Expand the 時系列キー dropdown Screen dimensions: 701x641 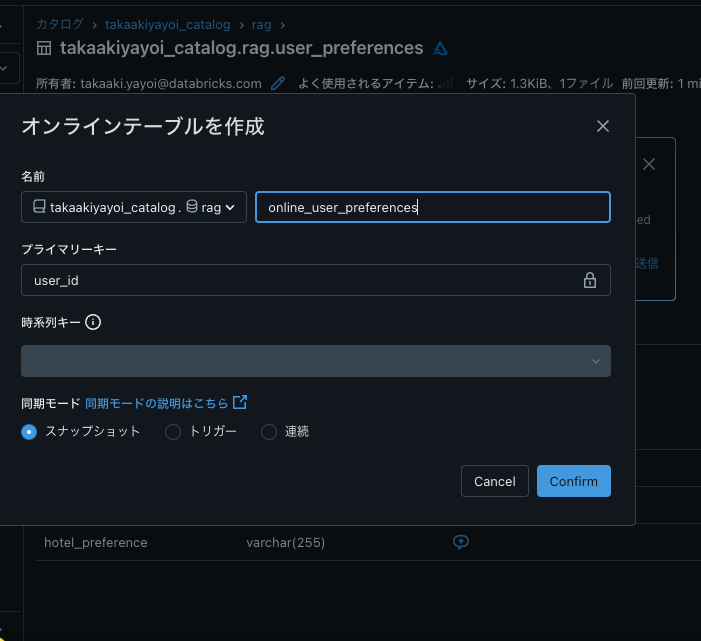point(316,361)
